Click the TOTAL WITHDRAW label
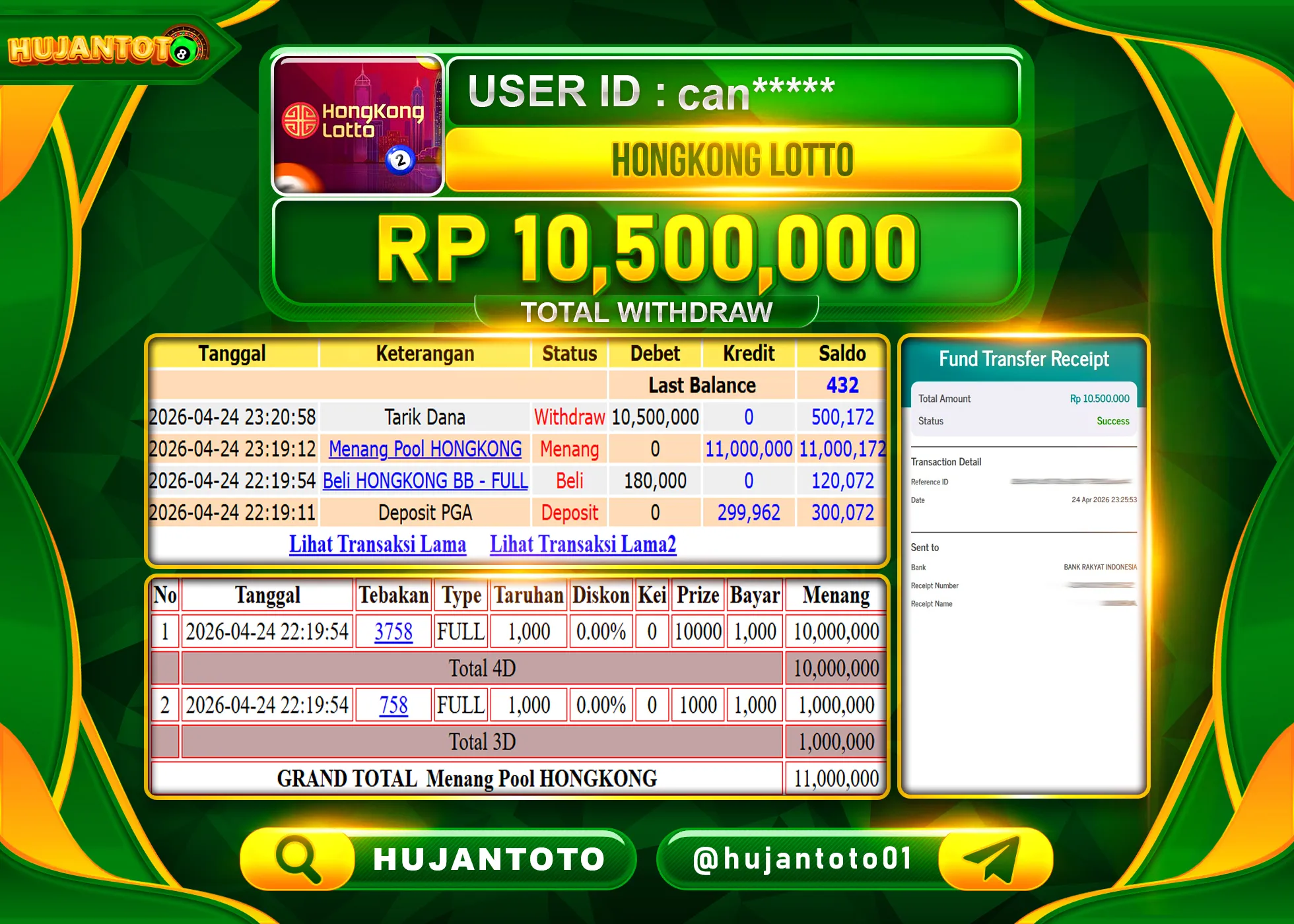This screenshot has height=924, width=1294. (x=646, y=310)
